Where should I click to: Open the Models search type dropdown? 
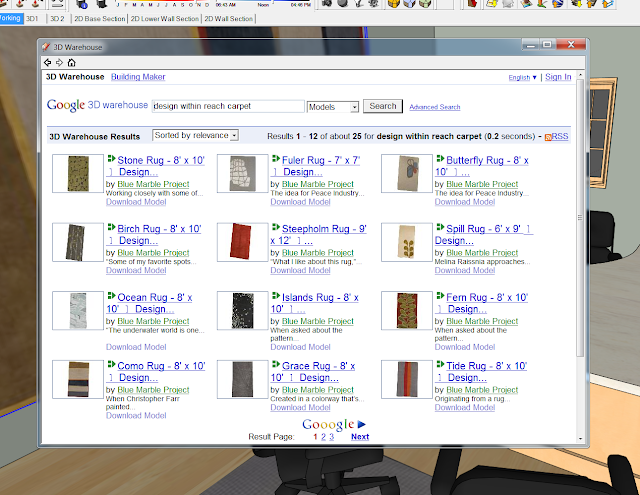click(333, 107)
